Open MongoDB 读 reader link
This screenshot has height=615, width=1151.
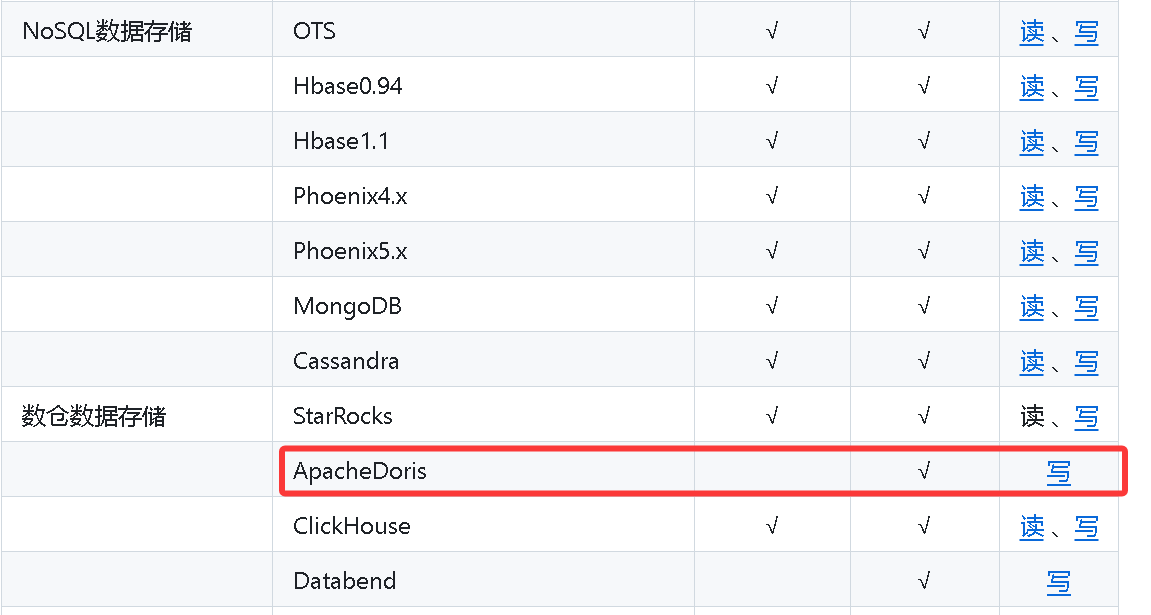(1031, 307)
